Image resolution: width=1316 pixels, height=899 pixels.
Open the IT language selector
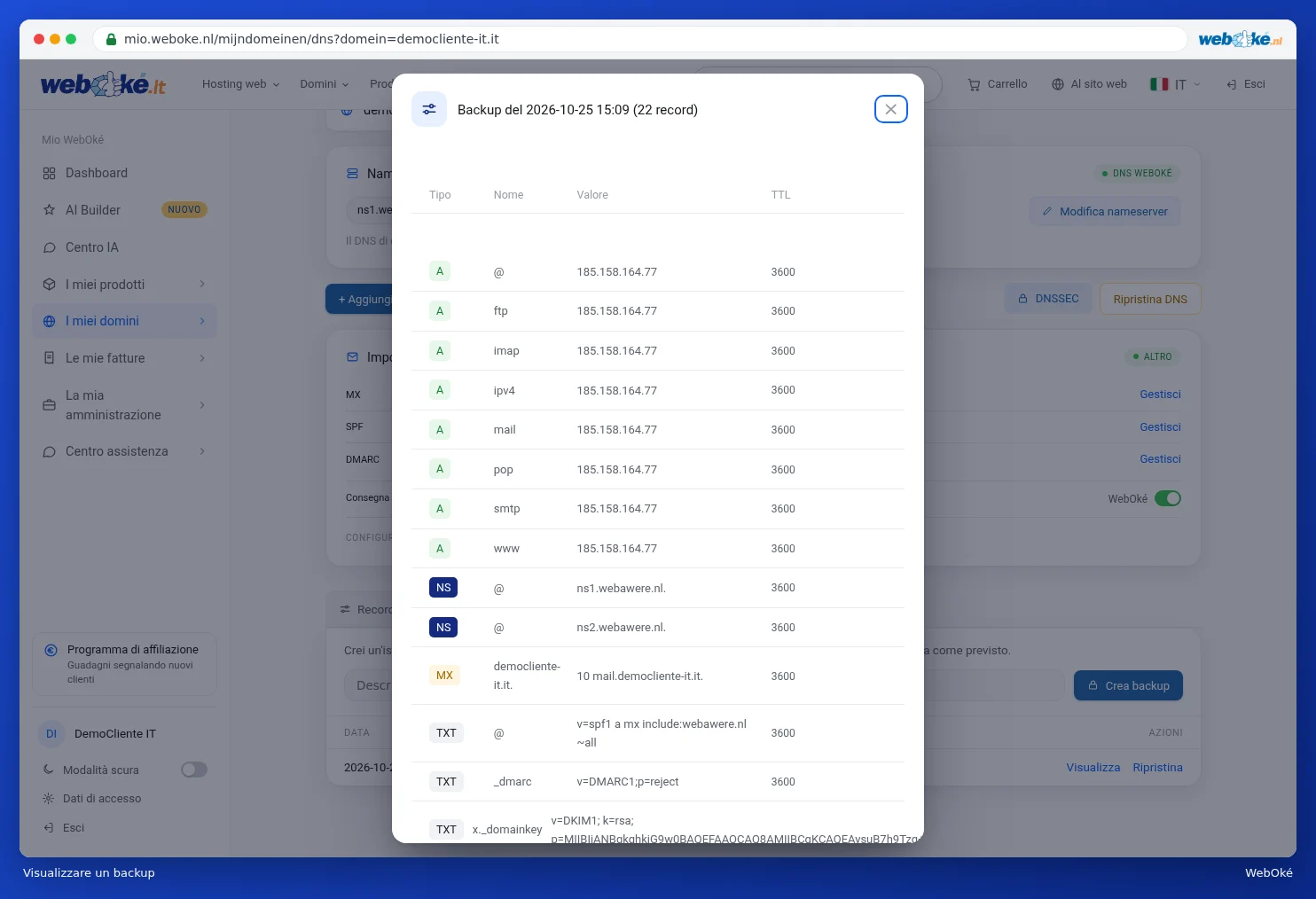(1175, 84)
